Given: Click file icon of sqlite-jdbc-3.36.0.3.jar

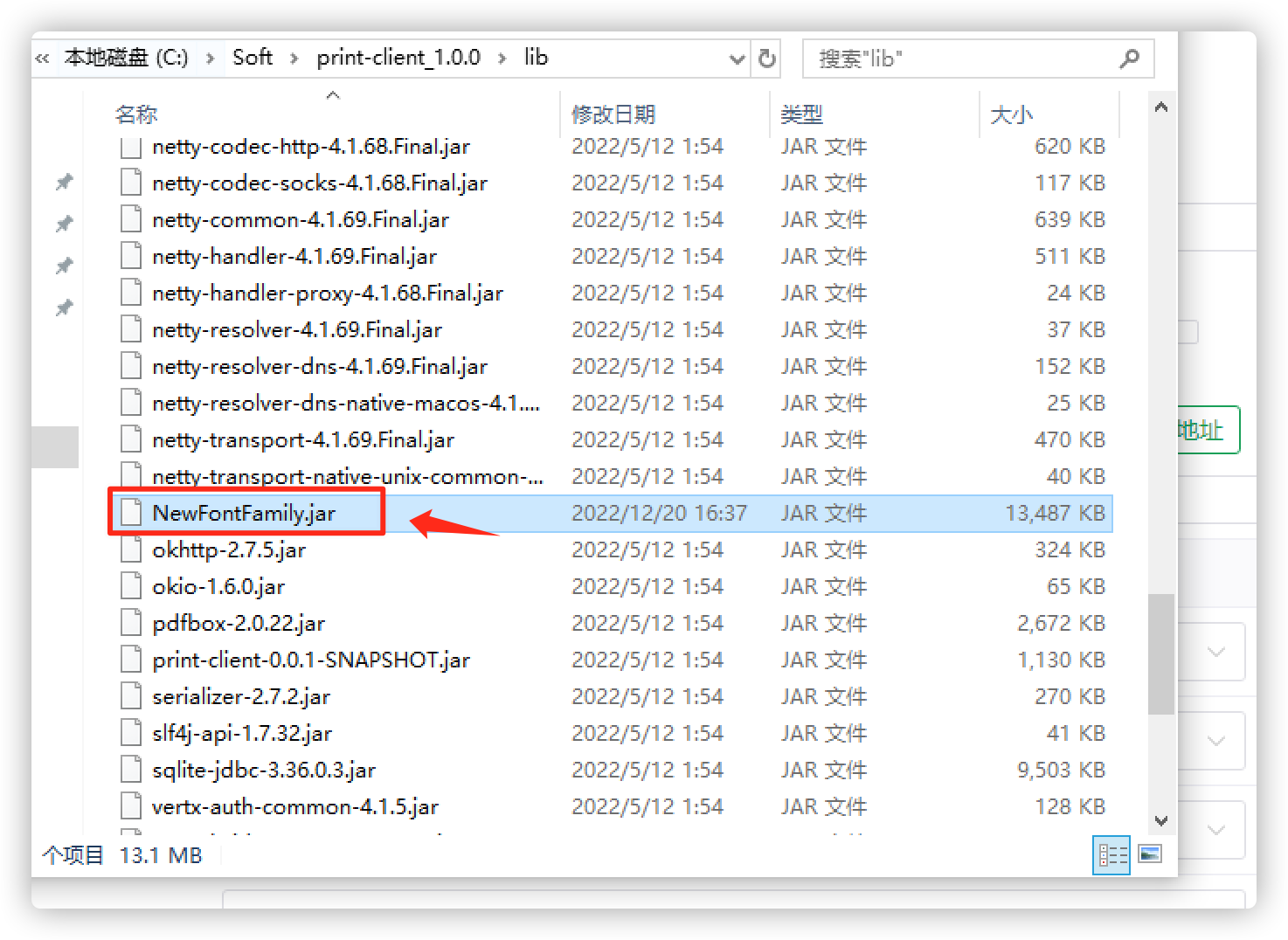Looking at the screenshot, I should (x=131, y=770).
